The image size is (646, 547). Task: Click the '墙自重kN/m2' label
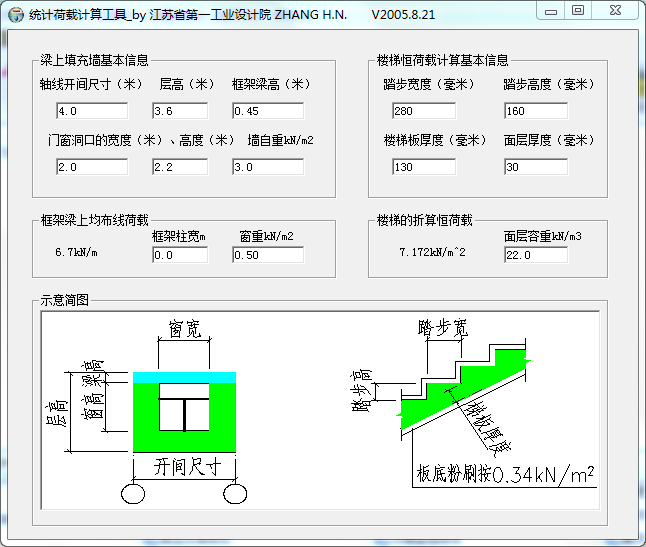tap(281, 140)
